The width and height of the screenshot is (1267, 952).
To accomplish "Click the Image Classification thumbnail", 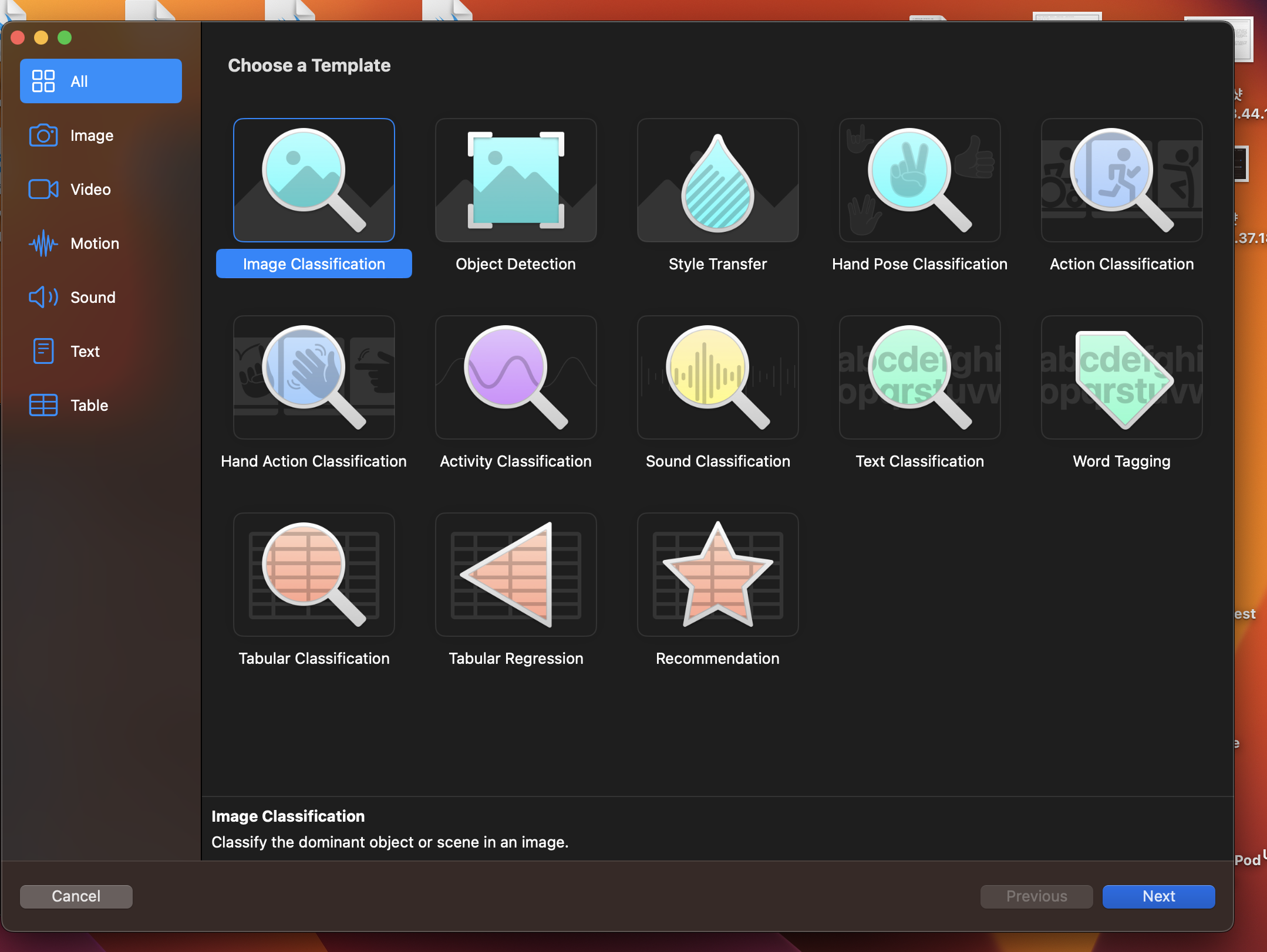I will click(314, 180).
